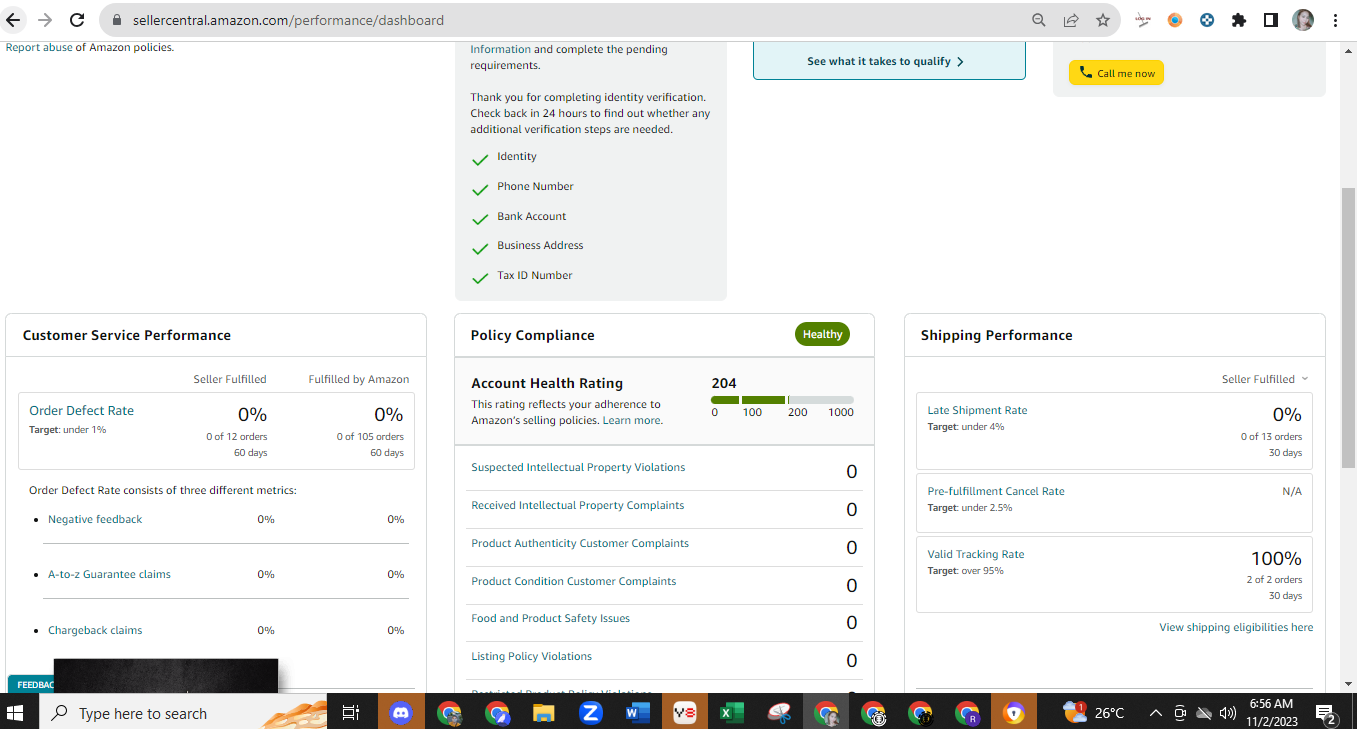View Chargeback claims

(x=95, y=630)
